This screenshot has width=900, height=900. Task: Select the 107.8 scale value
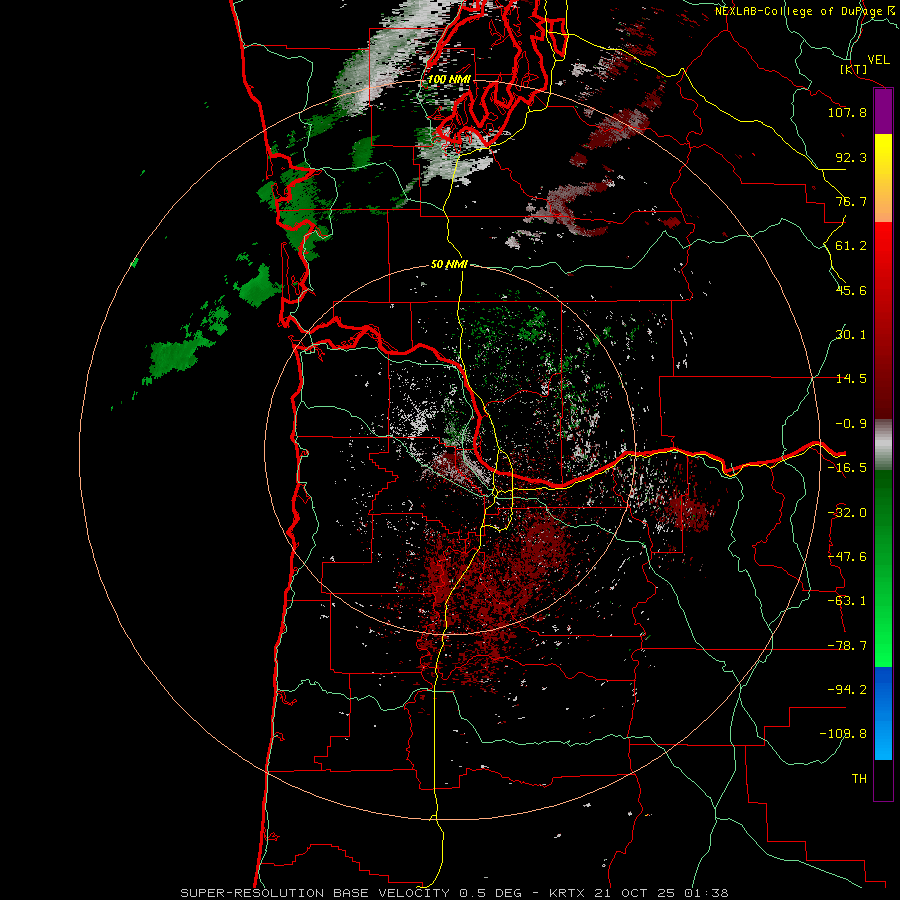(x=847, y=112)
